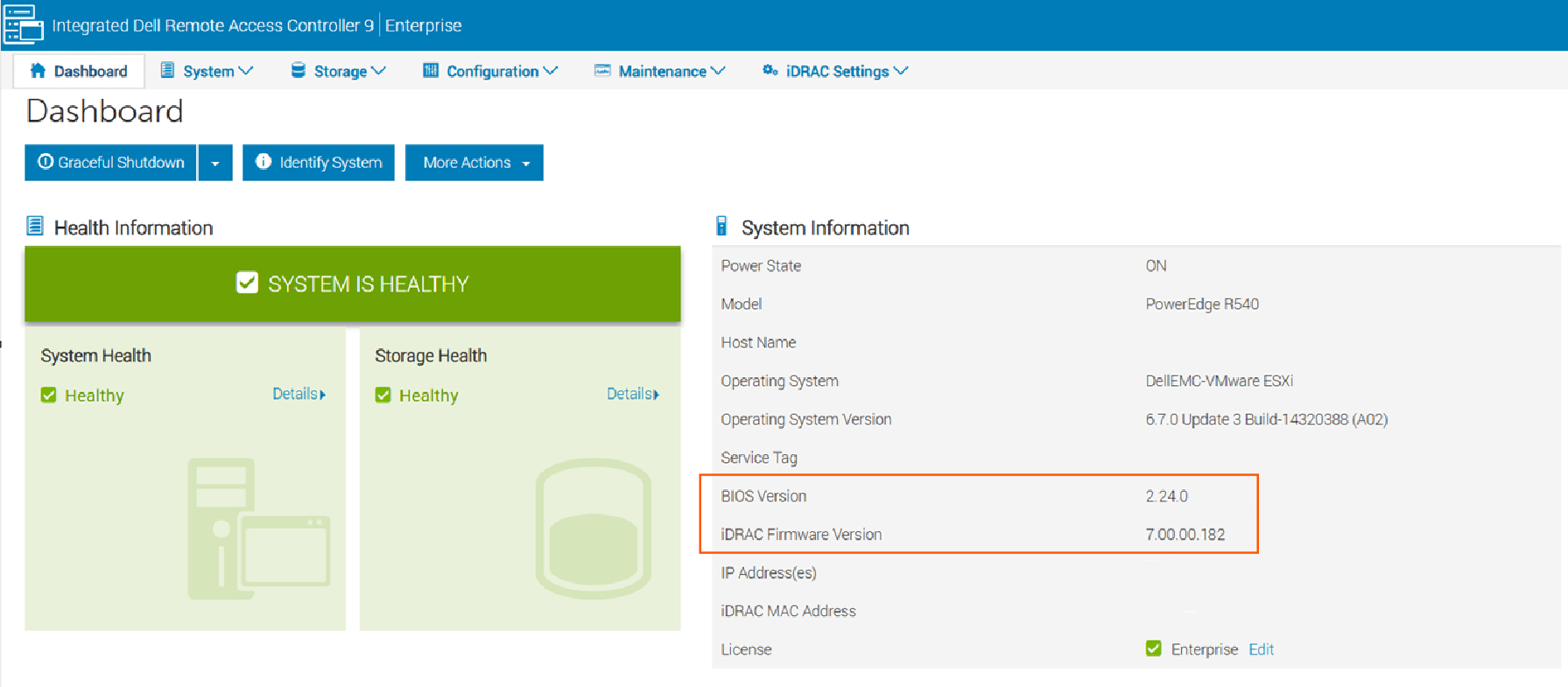Expand the Storage menu chevron

coord(378,71)
